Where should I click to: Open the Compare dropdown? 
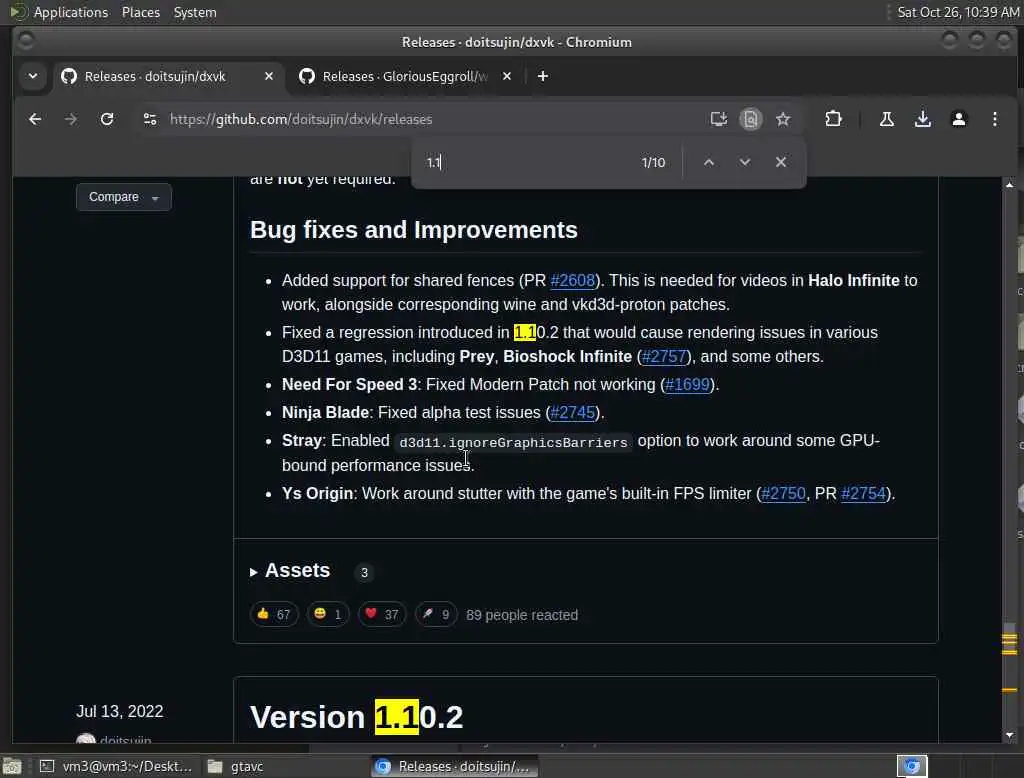pos(123,197)
